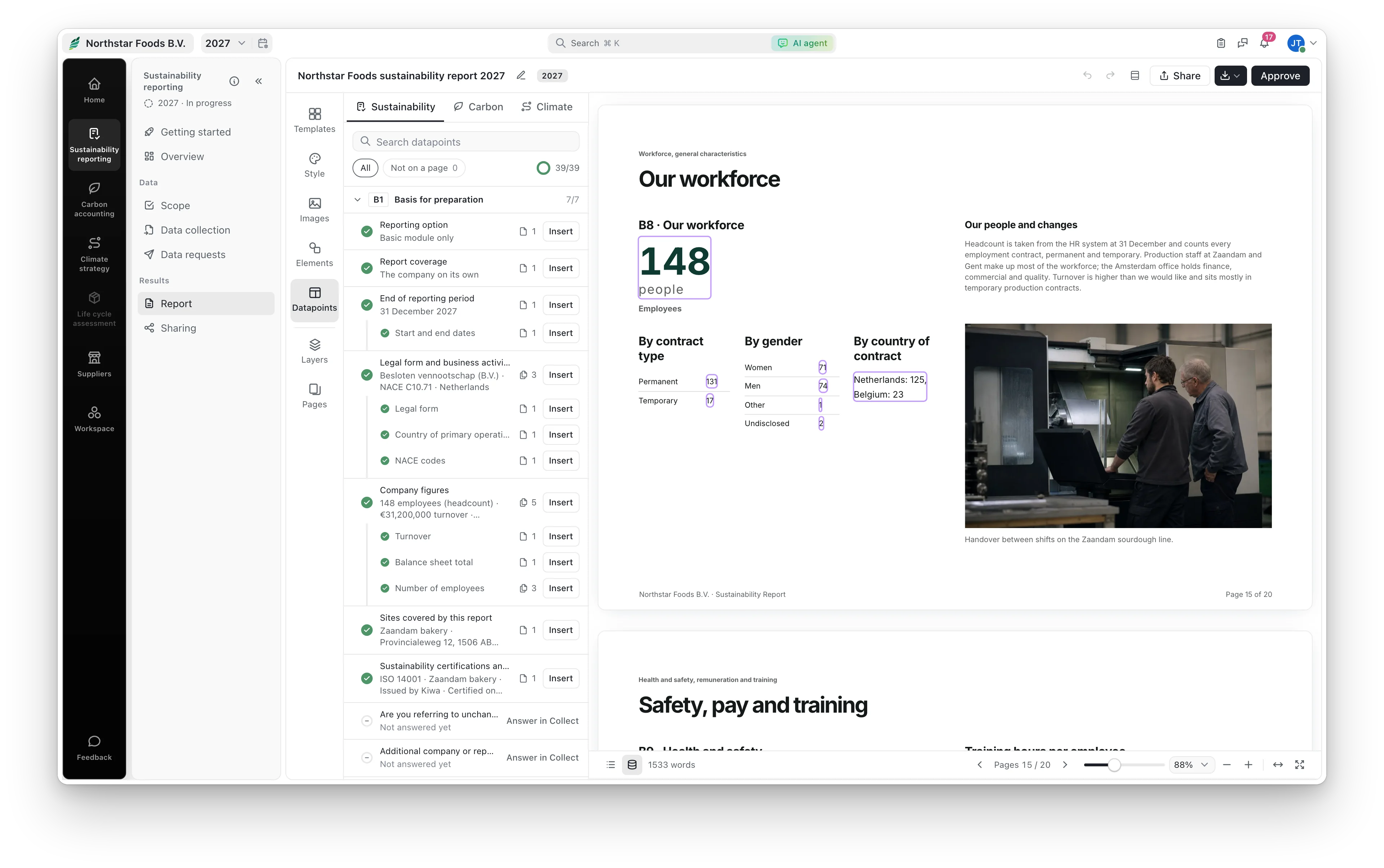1384x868 pixels.
Task: Toggle the database view button near word count
Action: pos(632,765)
